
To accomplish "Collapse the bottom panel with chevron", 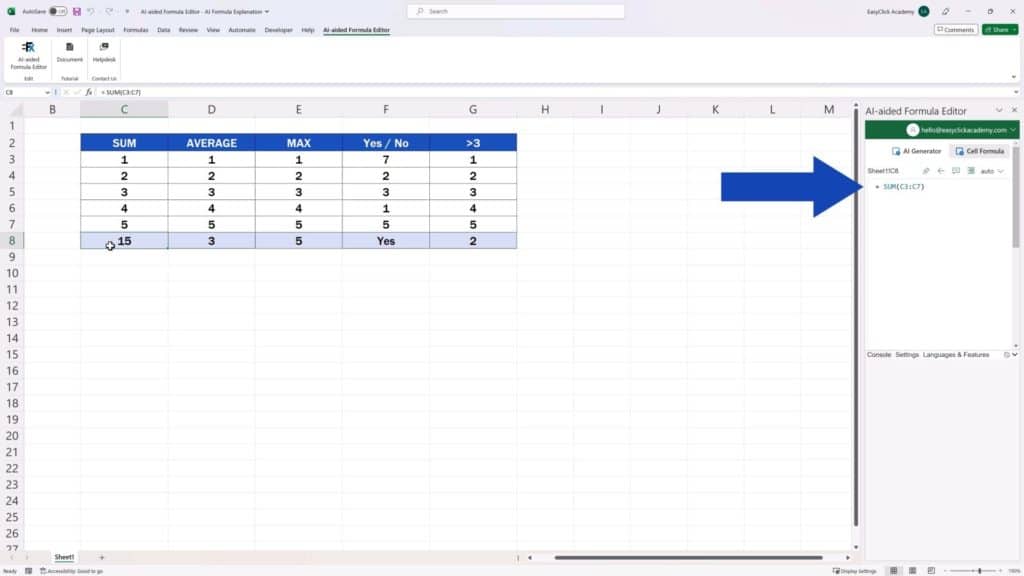I will (1015, 355).
